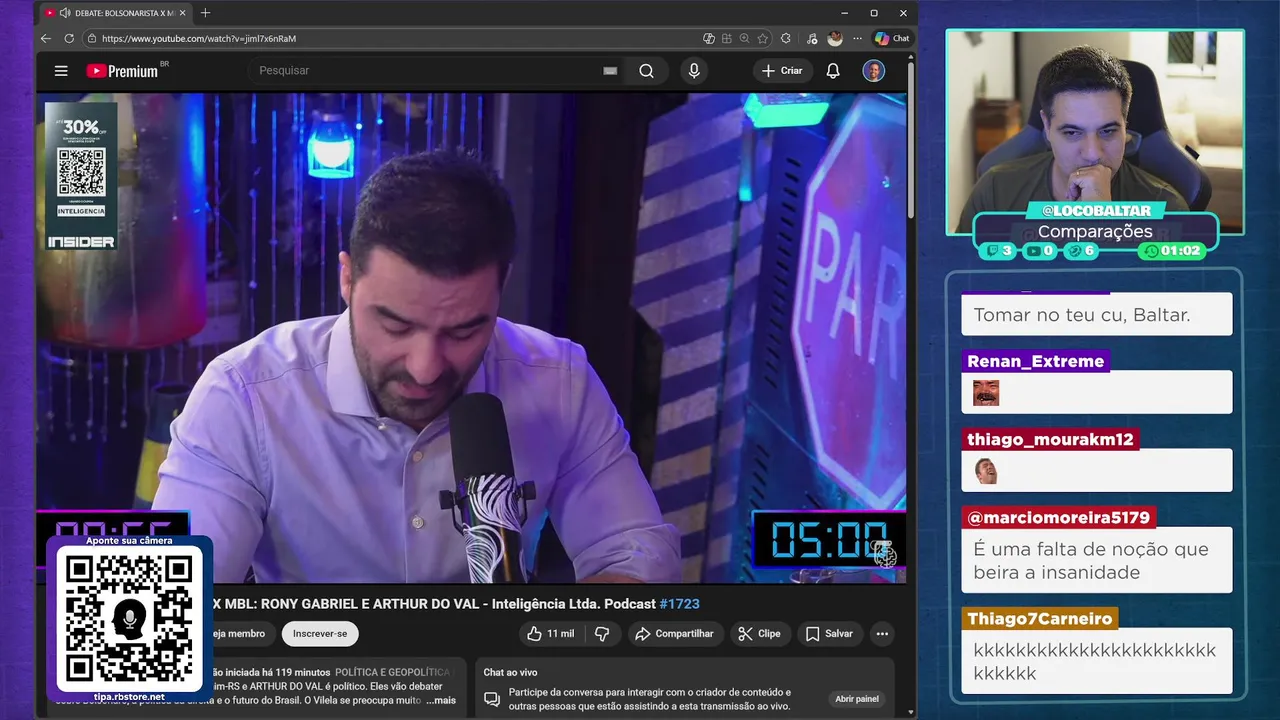
Task: Open browser extensions puzzle icon
Action: 786,38
